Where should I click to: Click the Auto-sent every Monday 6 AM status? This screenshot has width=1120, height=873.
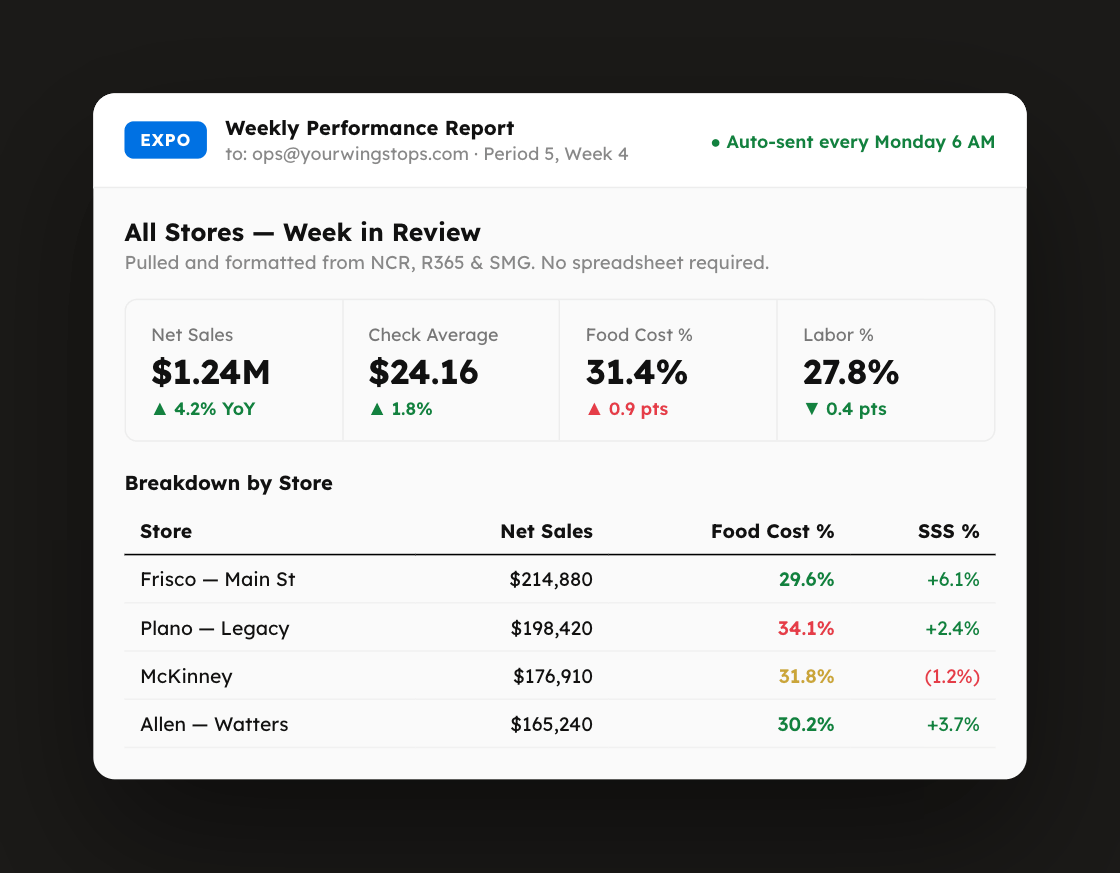coord(853,142)
